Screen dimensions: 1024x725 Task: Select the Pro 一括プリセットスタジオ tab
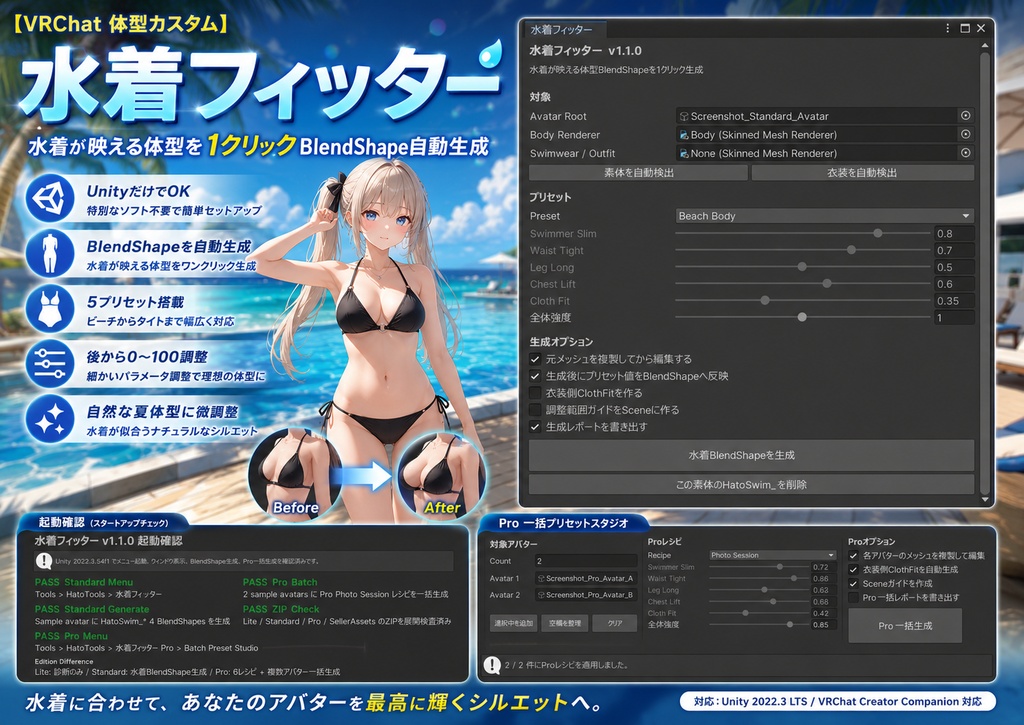[563, 523]
